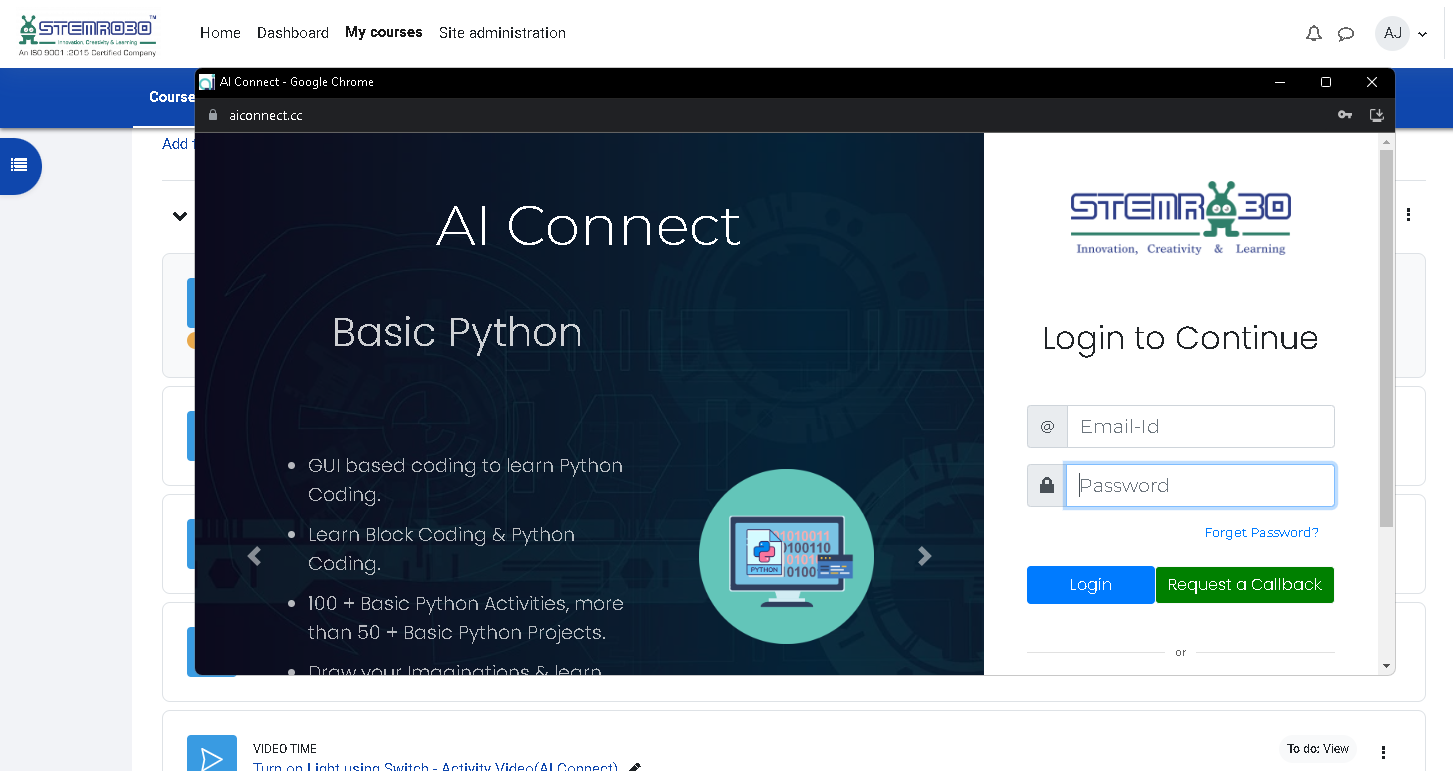This screenshot has height=771, width=1453.
Task: Click the GUI based coding bullet text
Action: (x=465, y=480)
